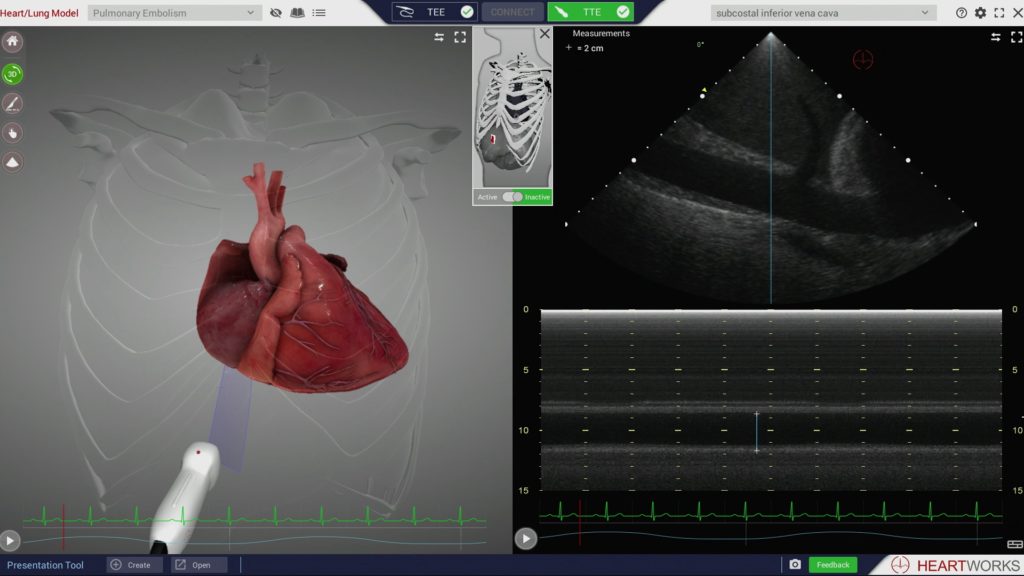This screenshot has width=1024, height=576.
Task: Swap panels in the 3D heart view
Action: click(439, 37)
